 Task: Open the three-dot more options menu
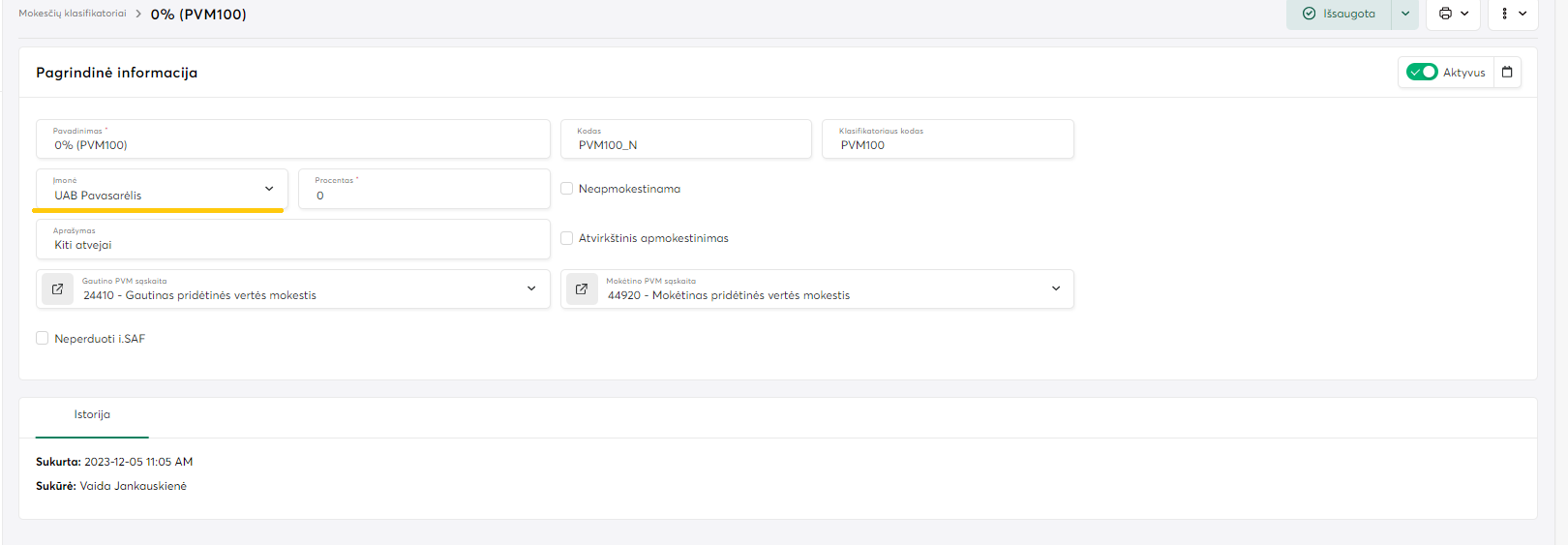click(x=1505, y=14)
